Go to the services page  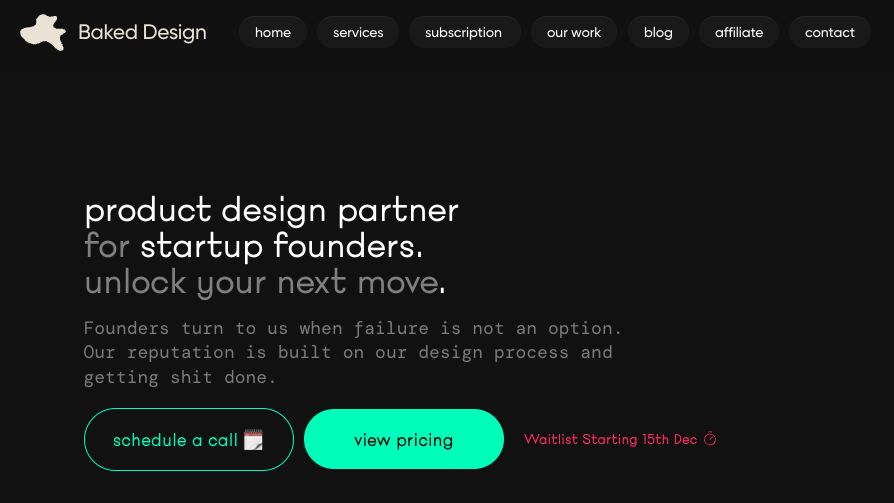tap(358, 32)
